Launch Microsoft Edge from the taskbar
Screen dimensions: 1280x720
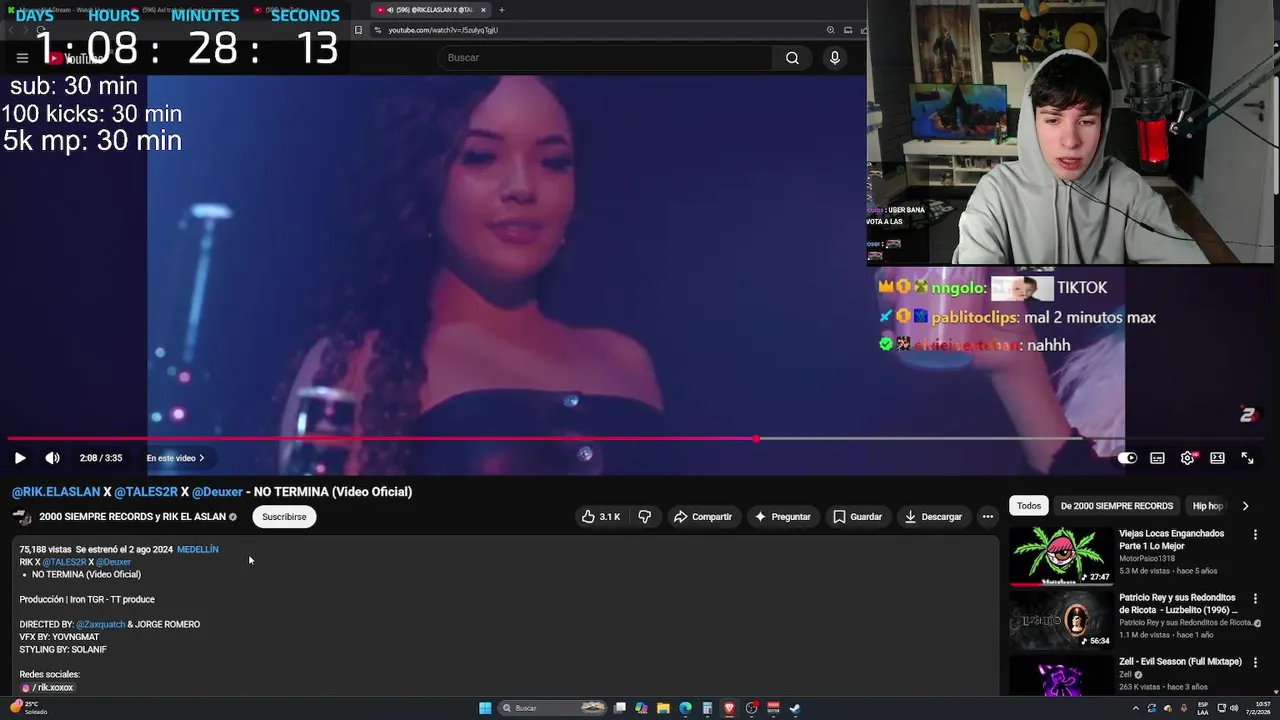click(685, 708)
